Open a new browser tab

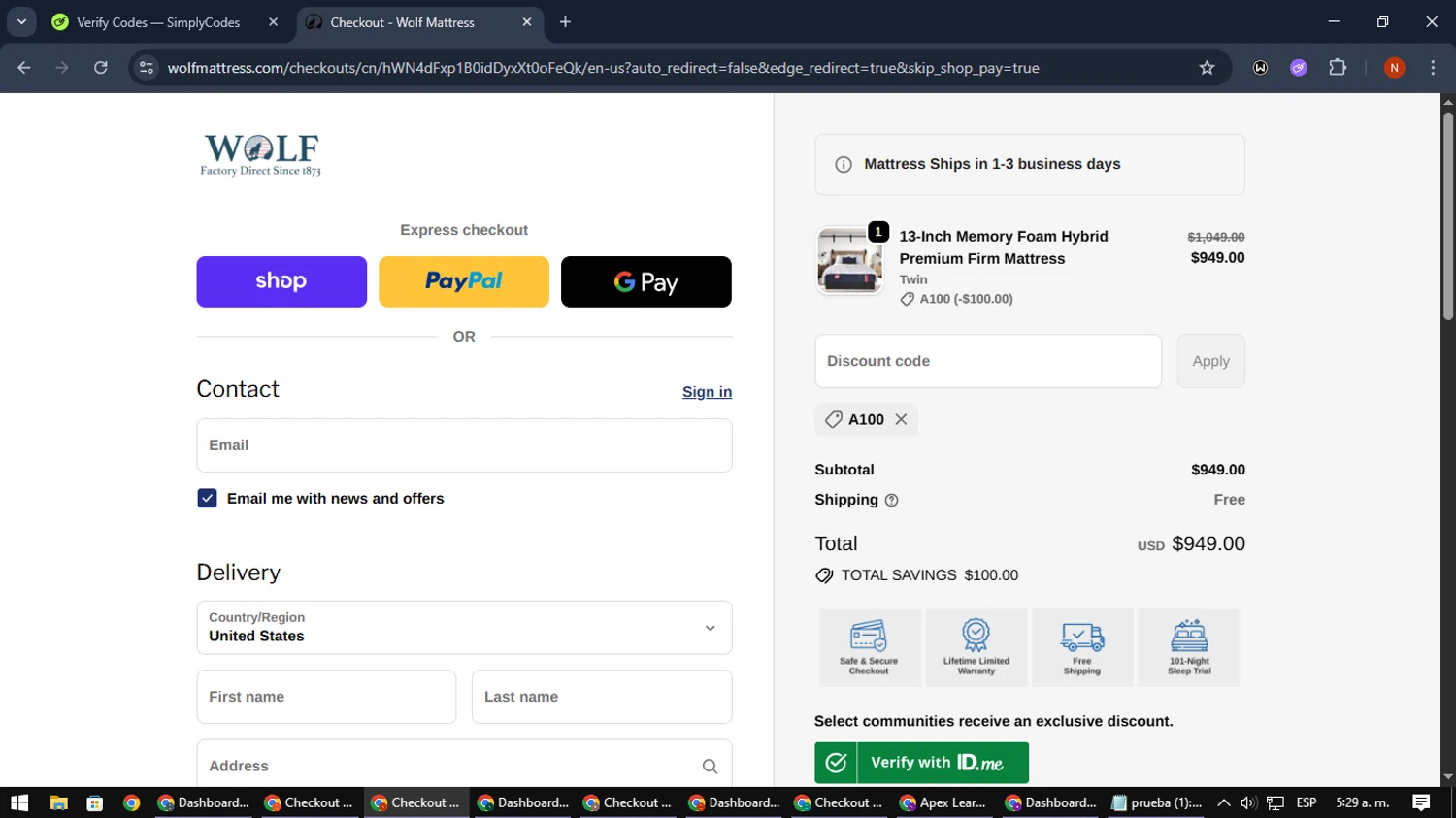565,22
